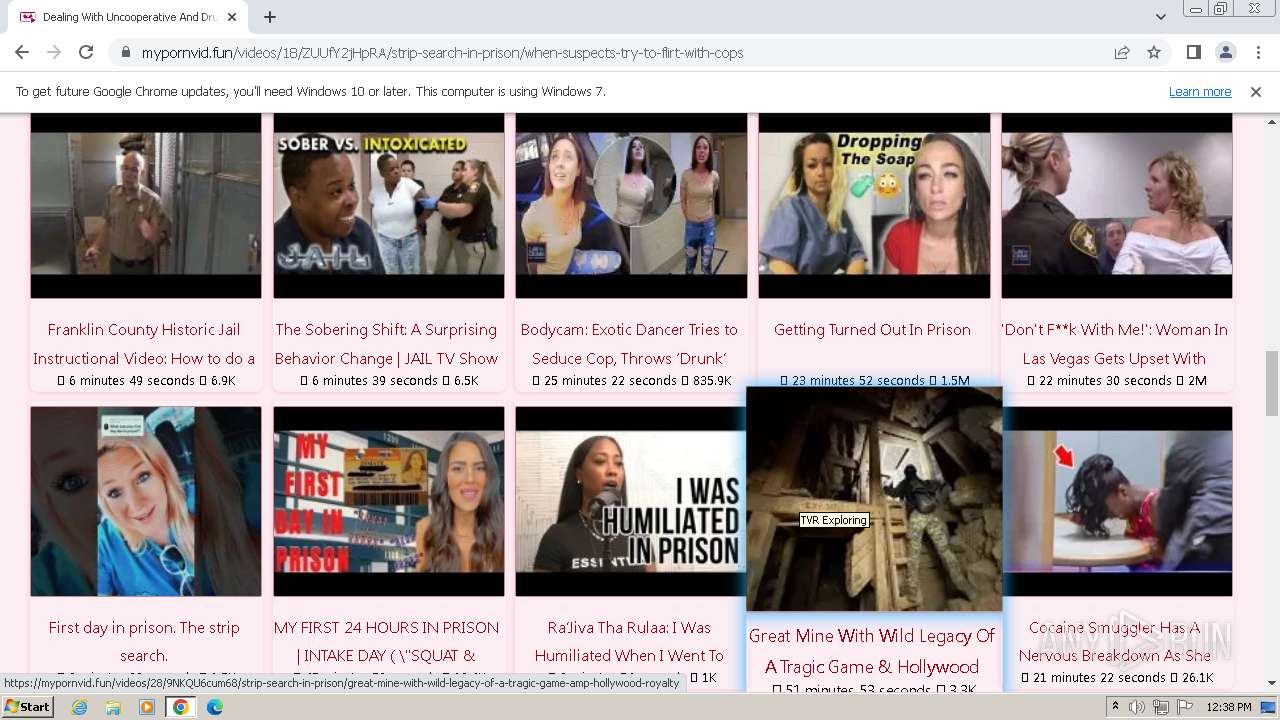
Task: Open Windows Media Player taskbar icon
Action: pos(147,707)
